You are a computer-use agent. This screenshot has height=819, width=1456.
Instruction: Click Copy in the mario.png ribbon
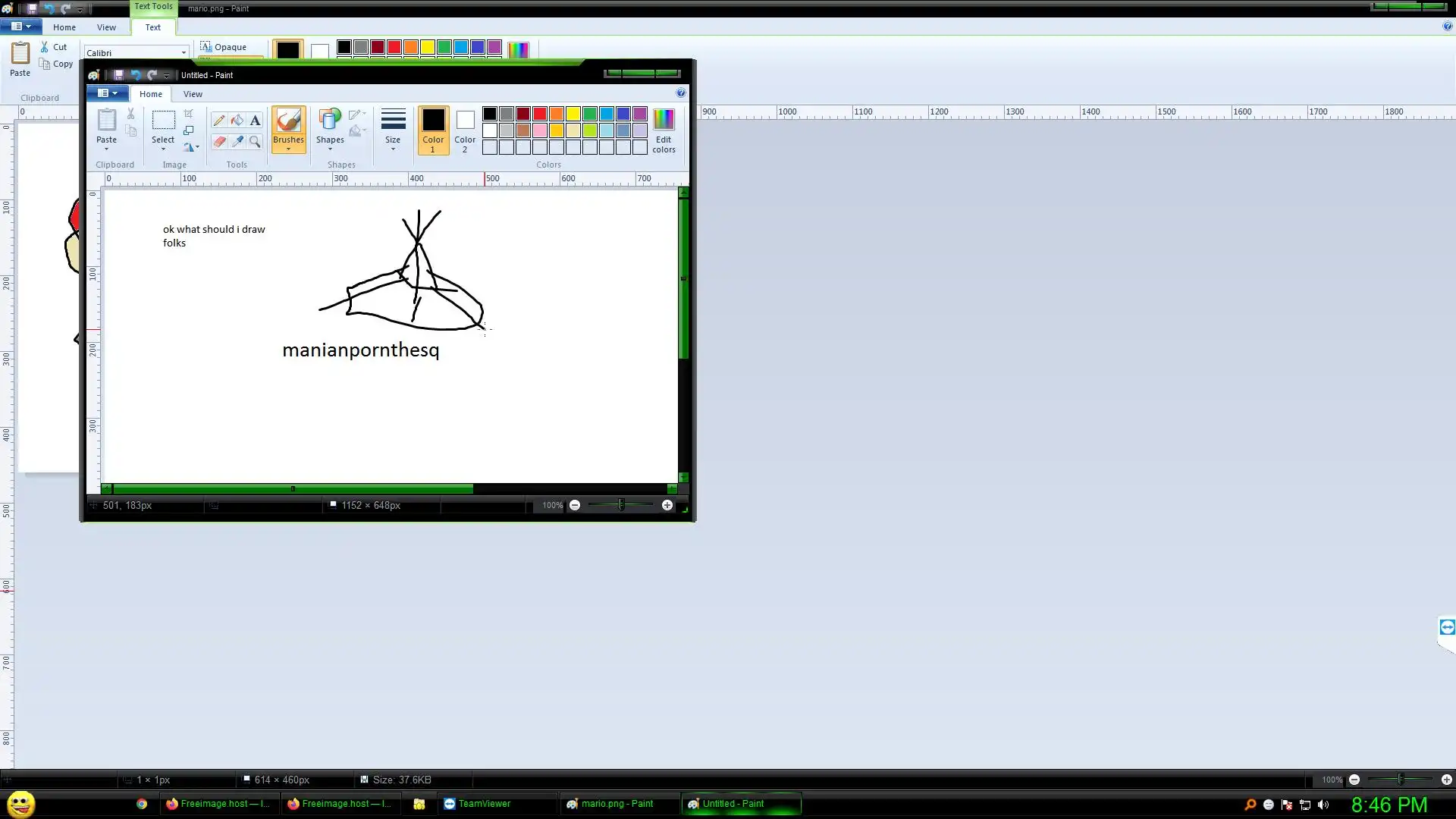pyautogui.click(x=57, y=64)
